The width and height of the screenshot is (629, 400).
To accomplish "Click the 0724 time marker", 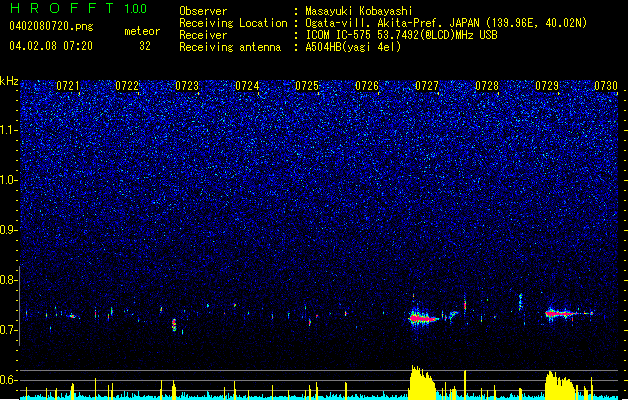I will pyautogui.click(x=247, y=86).
